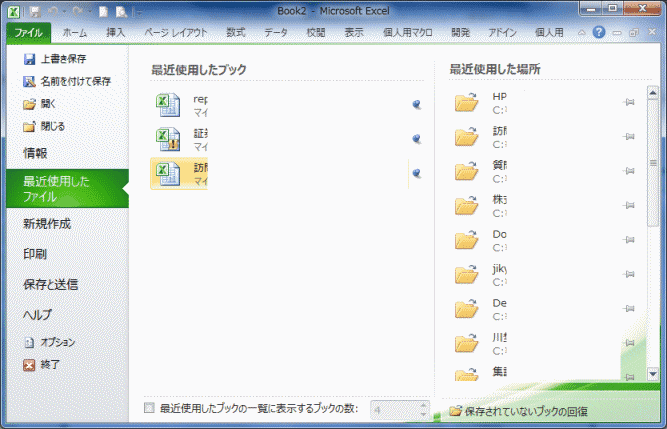Click the quick access save icon

(35, 12)
